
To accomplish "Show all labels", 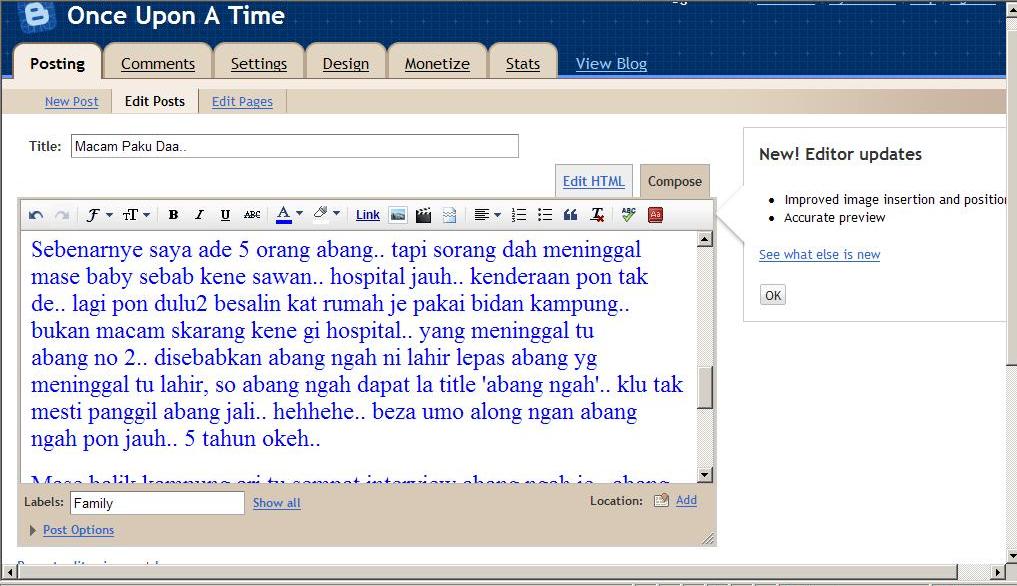I will (276, 503).
